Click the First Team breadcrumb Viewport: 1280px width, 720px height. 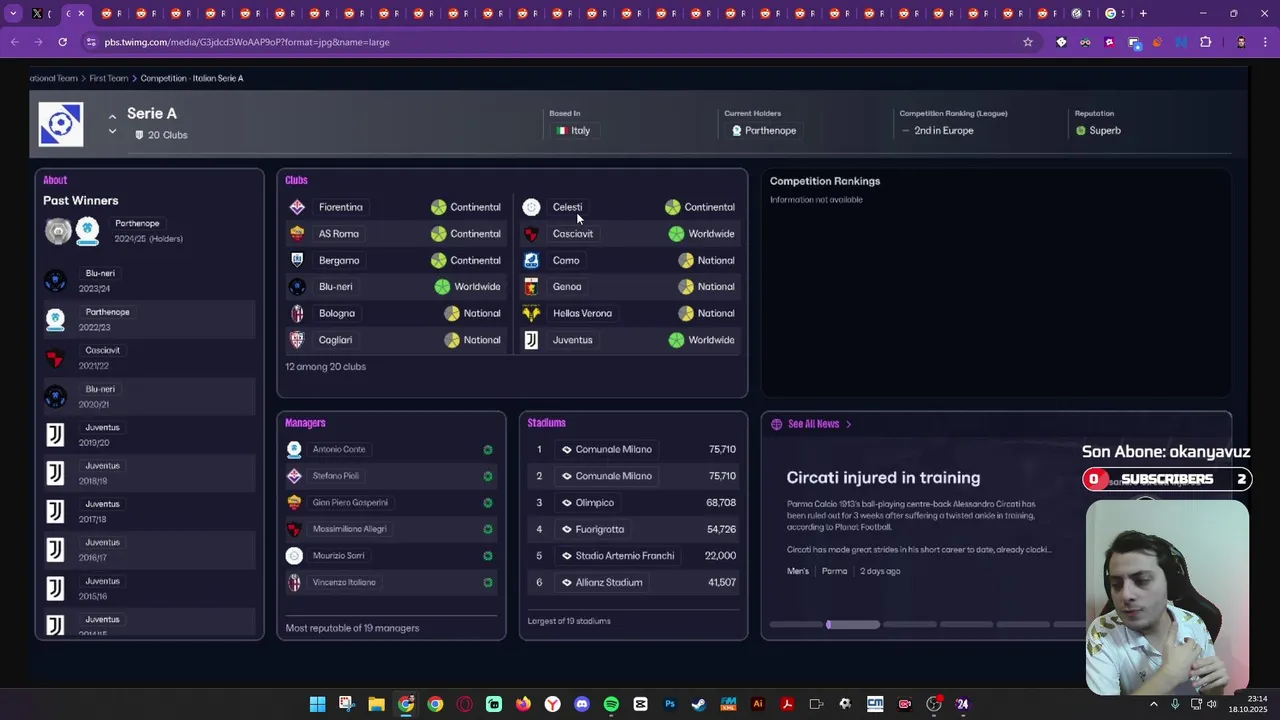pyautogui.click(x=109, y=78)
